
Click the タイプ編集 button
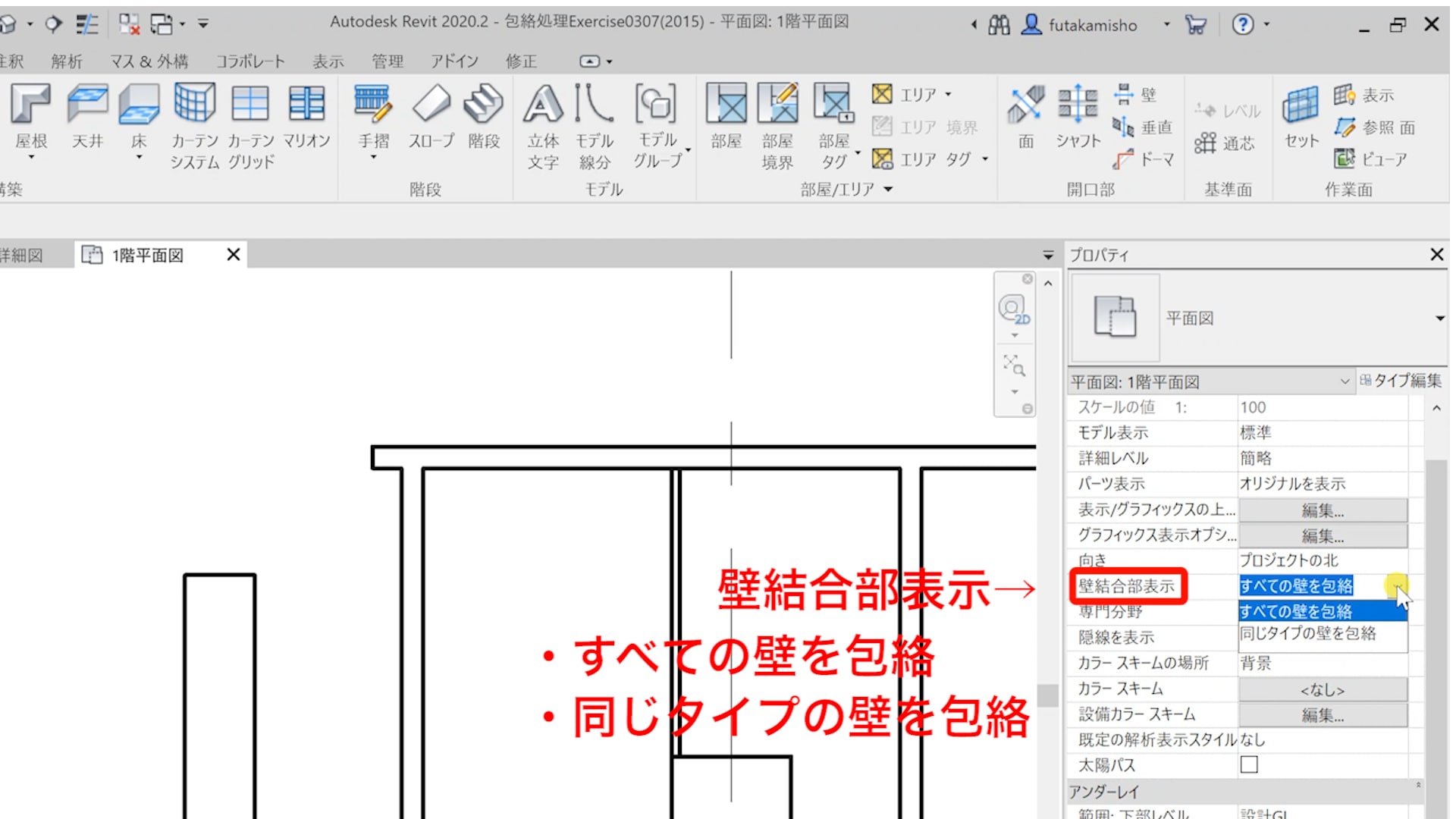click(x=1401, y=381)
